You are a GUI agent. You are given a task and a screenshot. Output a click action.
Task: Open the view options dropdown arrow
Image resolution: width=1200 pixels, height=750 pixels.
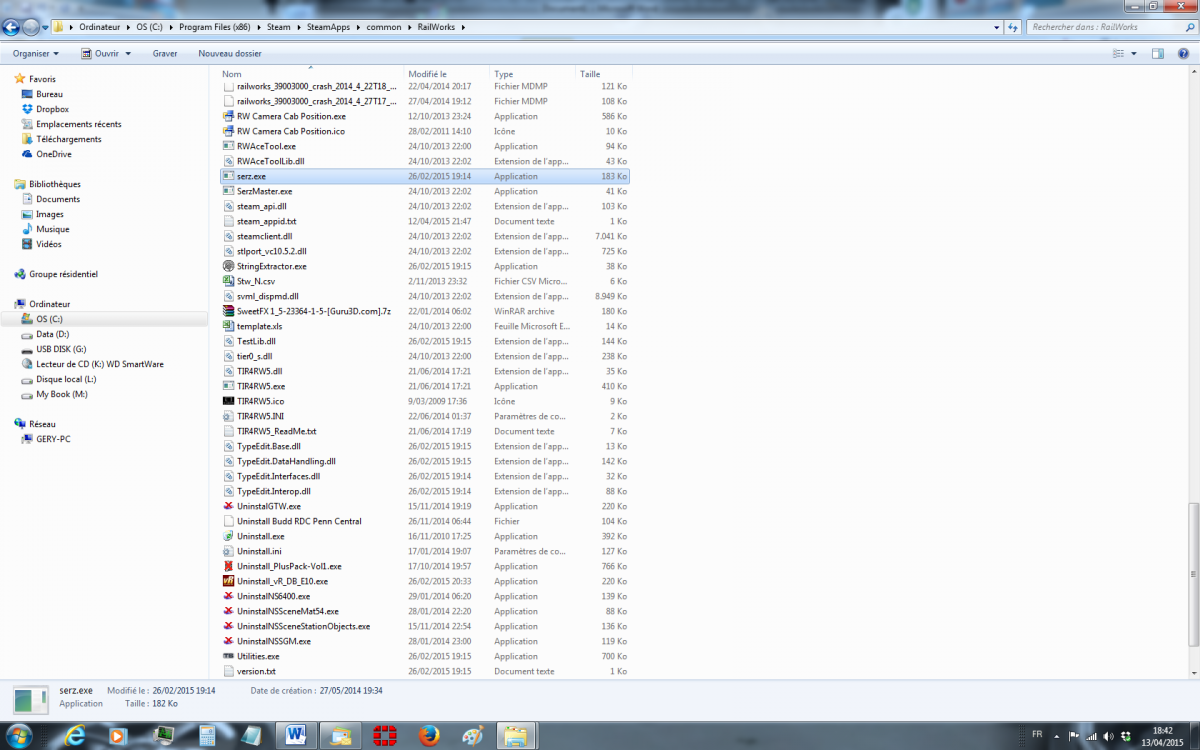coord(1132,54)
